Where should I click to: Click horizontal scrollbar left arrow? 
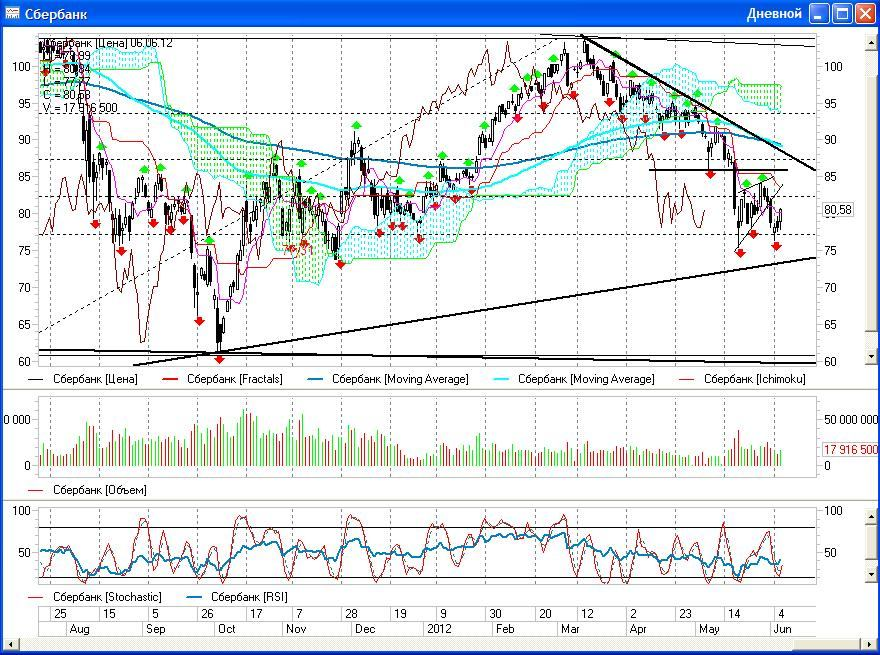coord(10,643)
